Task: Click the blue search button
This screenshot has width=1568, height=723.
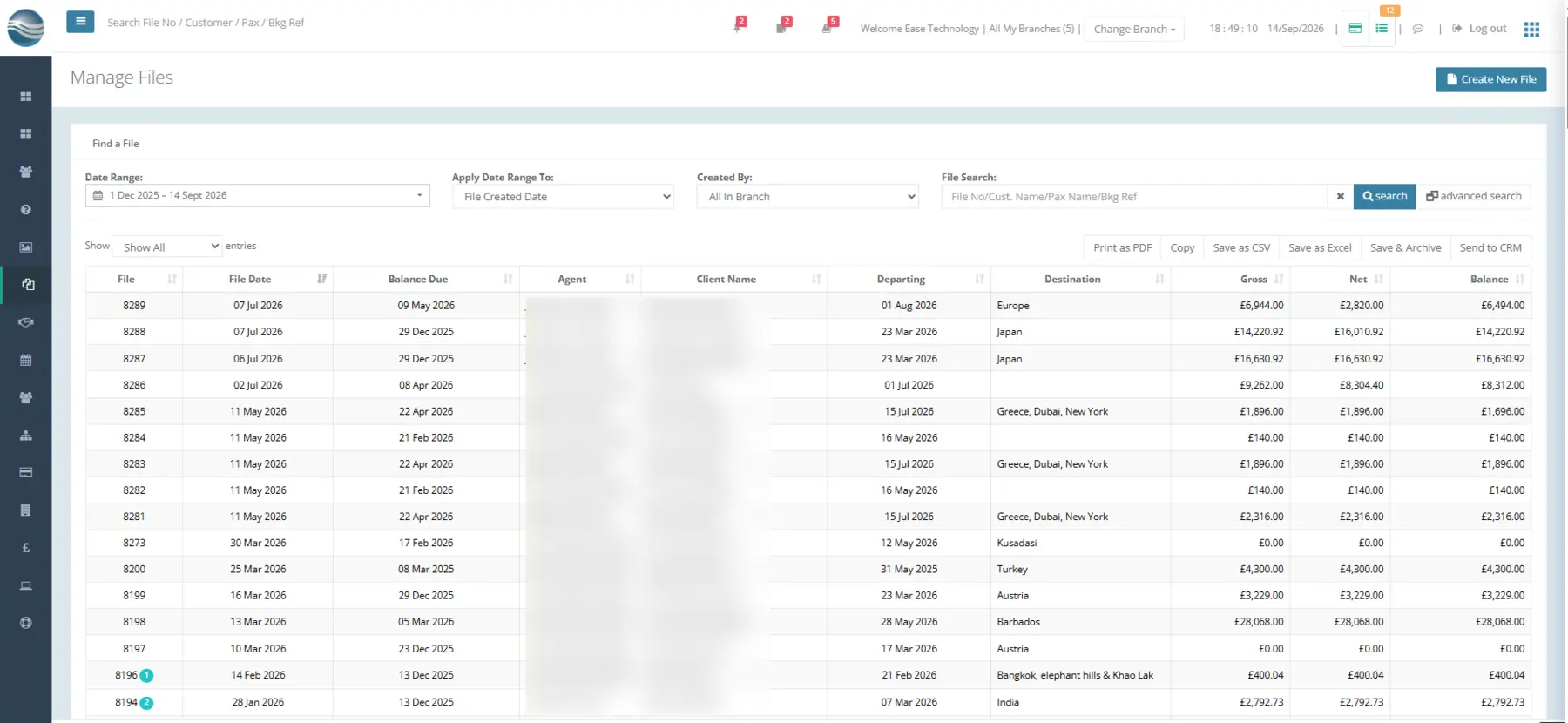Action: pyautogui.click(x=1385, y=197)
